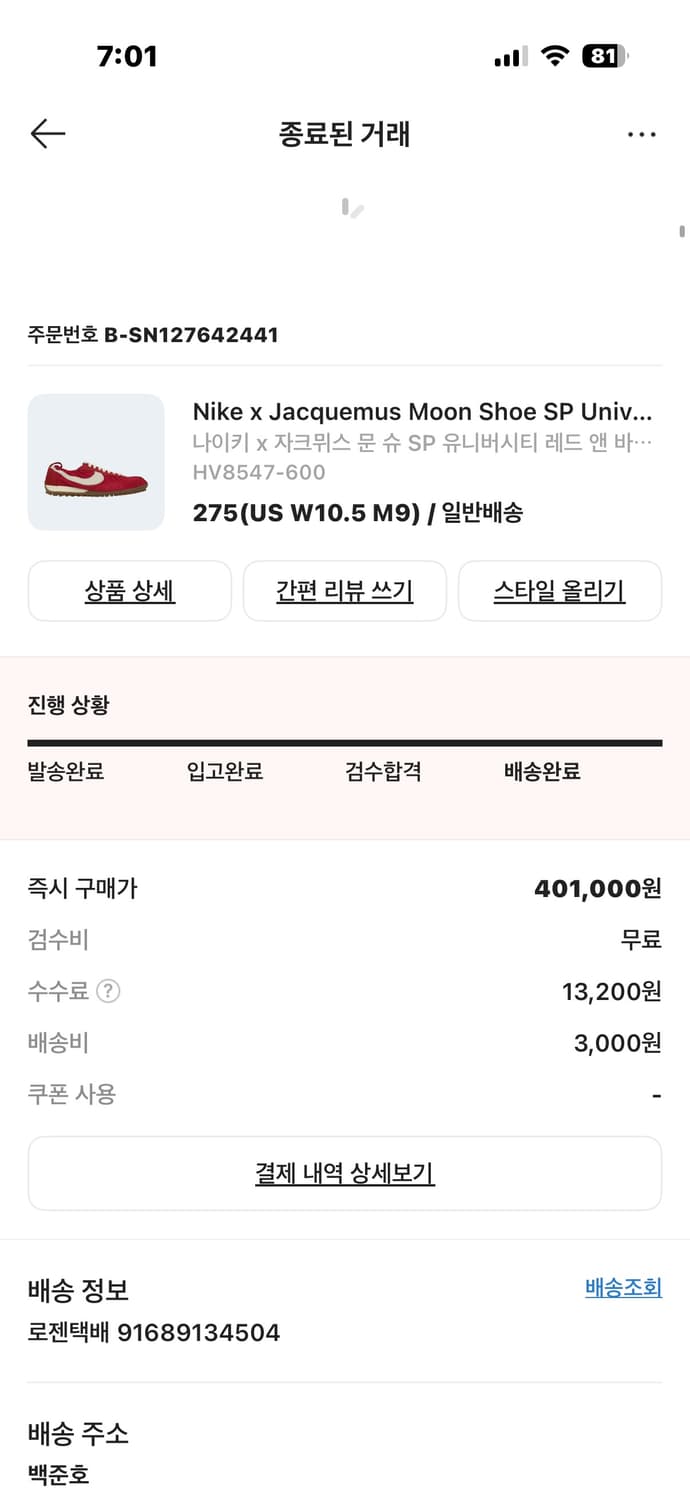
Task: Open 상품 상세 product details
Action: coord(129,591)
